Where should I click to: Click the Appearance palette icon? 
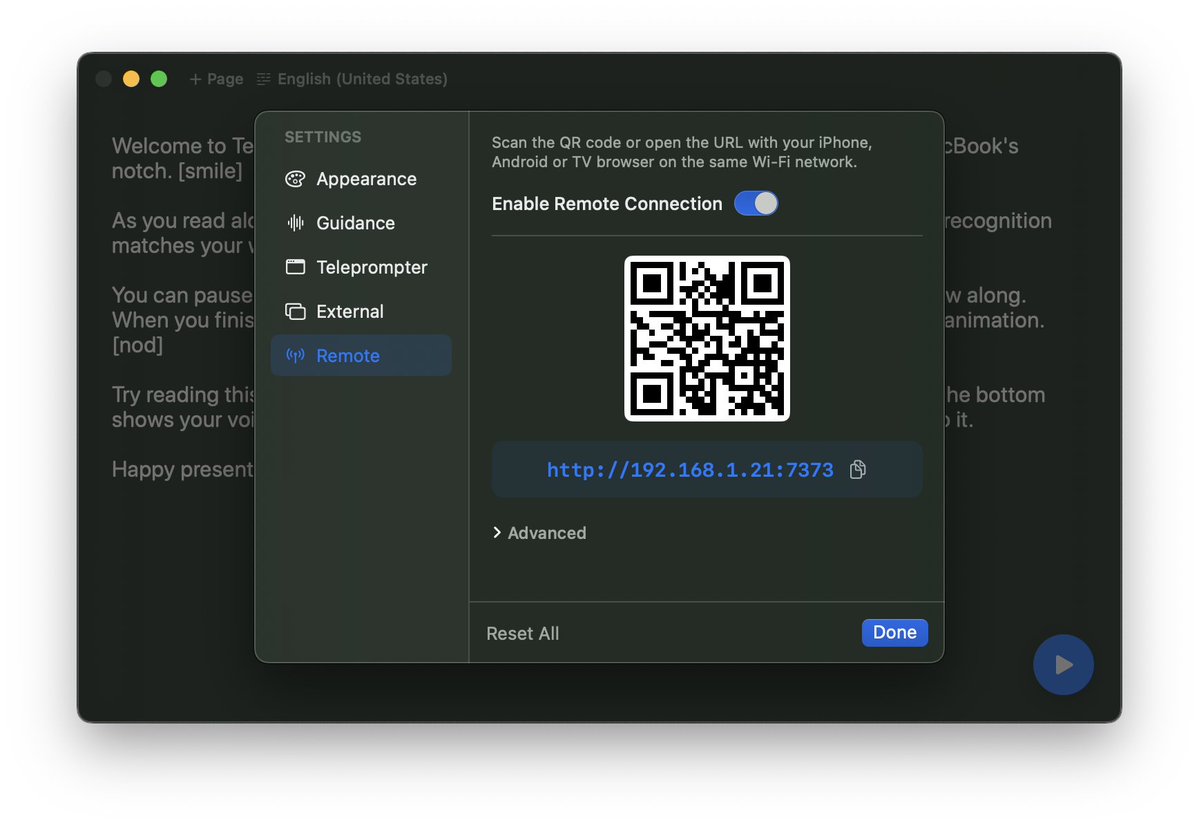pyautogui.click(x=295, y=179)
